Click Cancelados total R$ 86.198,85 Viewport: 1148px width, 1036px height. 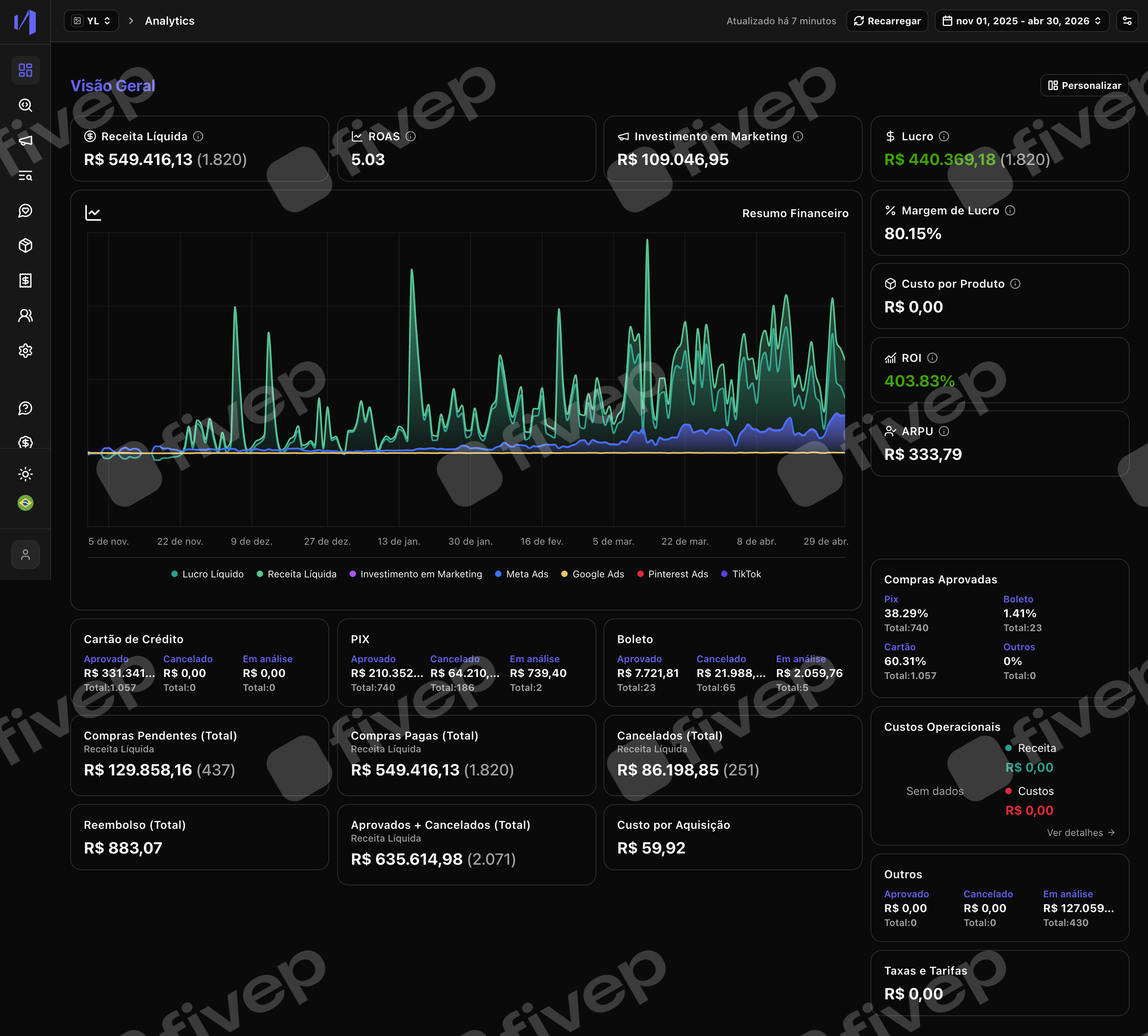pyautogui.click(x=667, y=770)
